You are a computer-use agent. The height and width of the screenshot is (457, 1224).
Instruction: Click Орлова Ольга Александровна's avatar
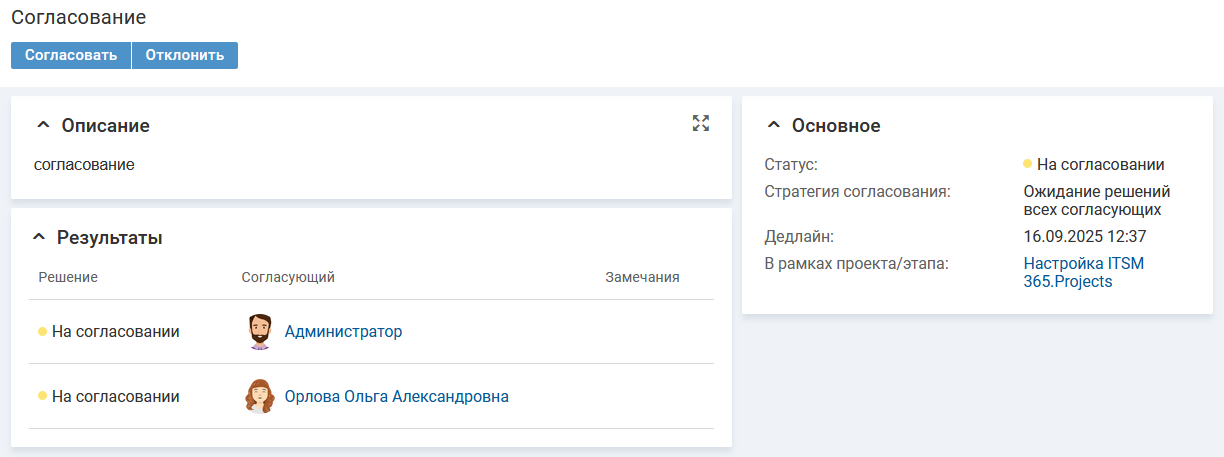click(x=260, y=397)
